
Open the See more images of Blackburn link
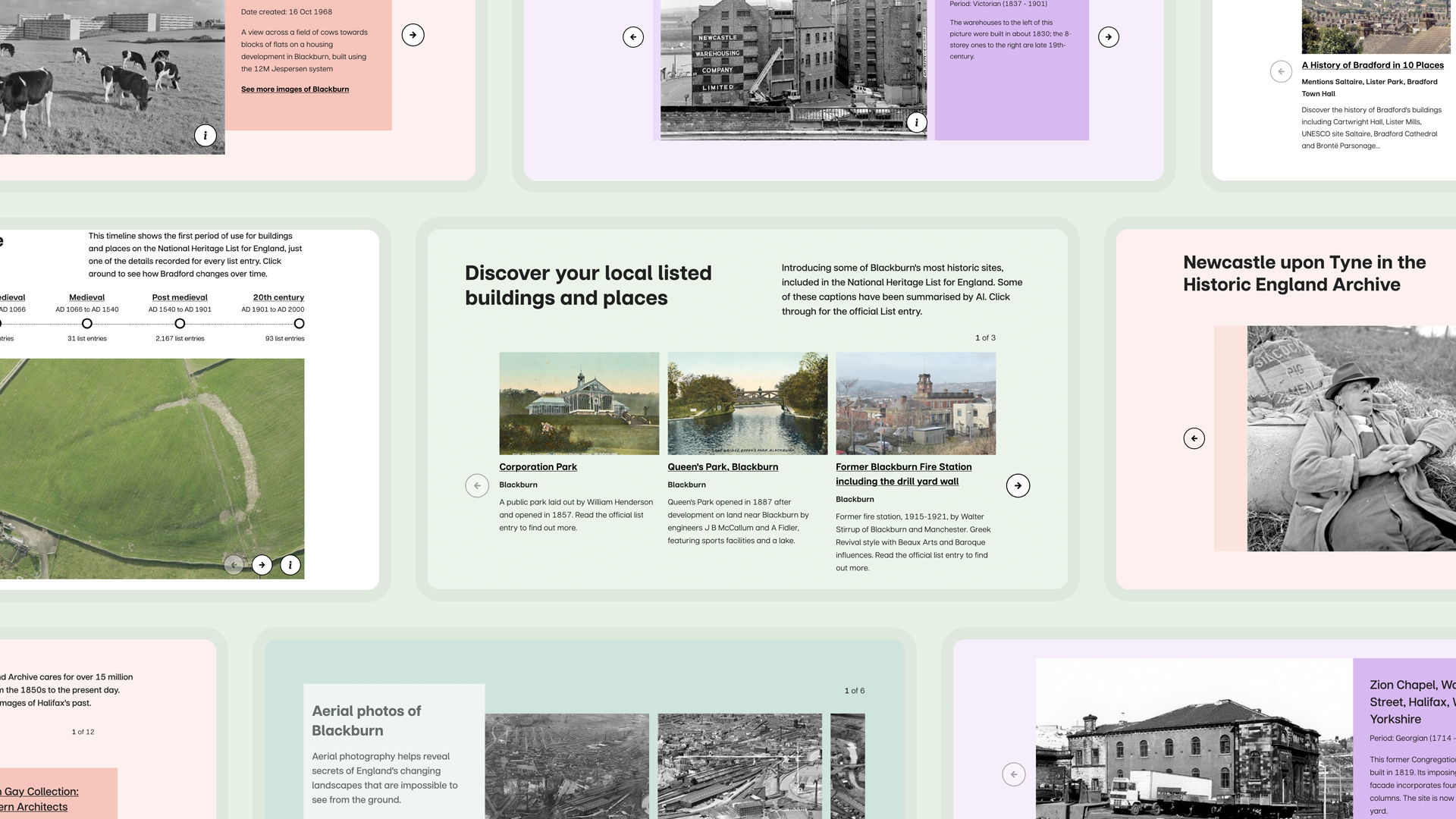pos(295,89)
